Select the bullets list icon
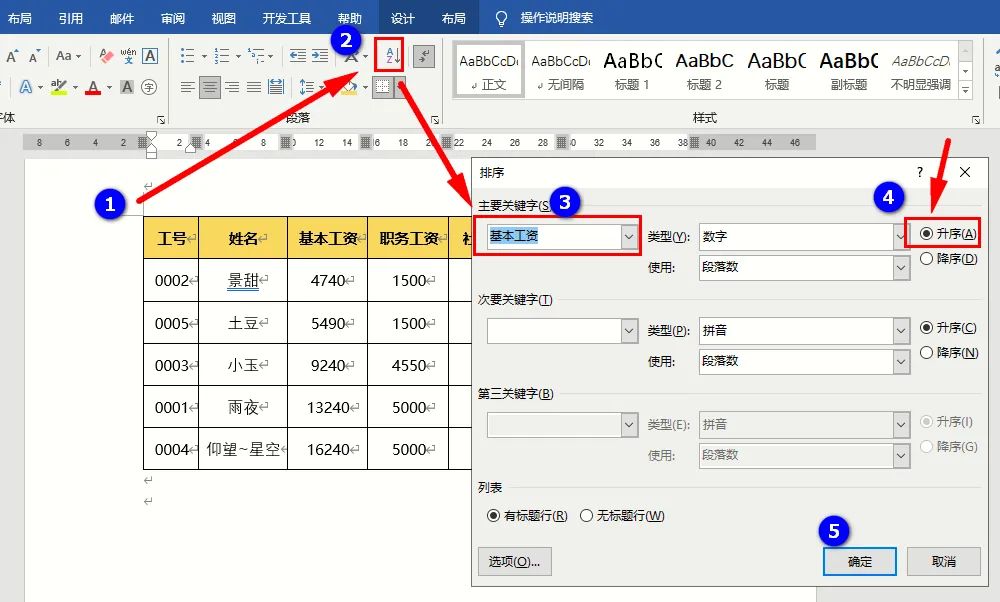 point(186,56)
